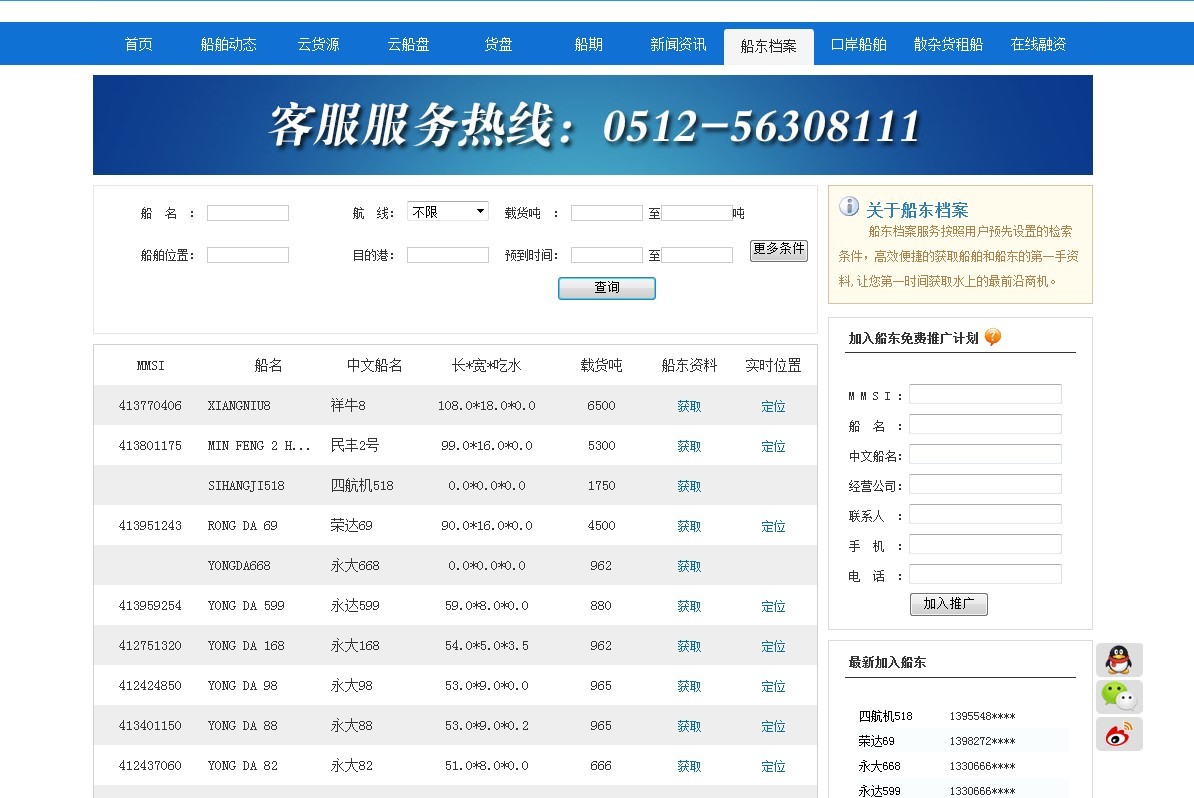Go to the 首页 menu item
This screenshot has height=798, width=1194.
pos(139,44)
